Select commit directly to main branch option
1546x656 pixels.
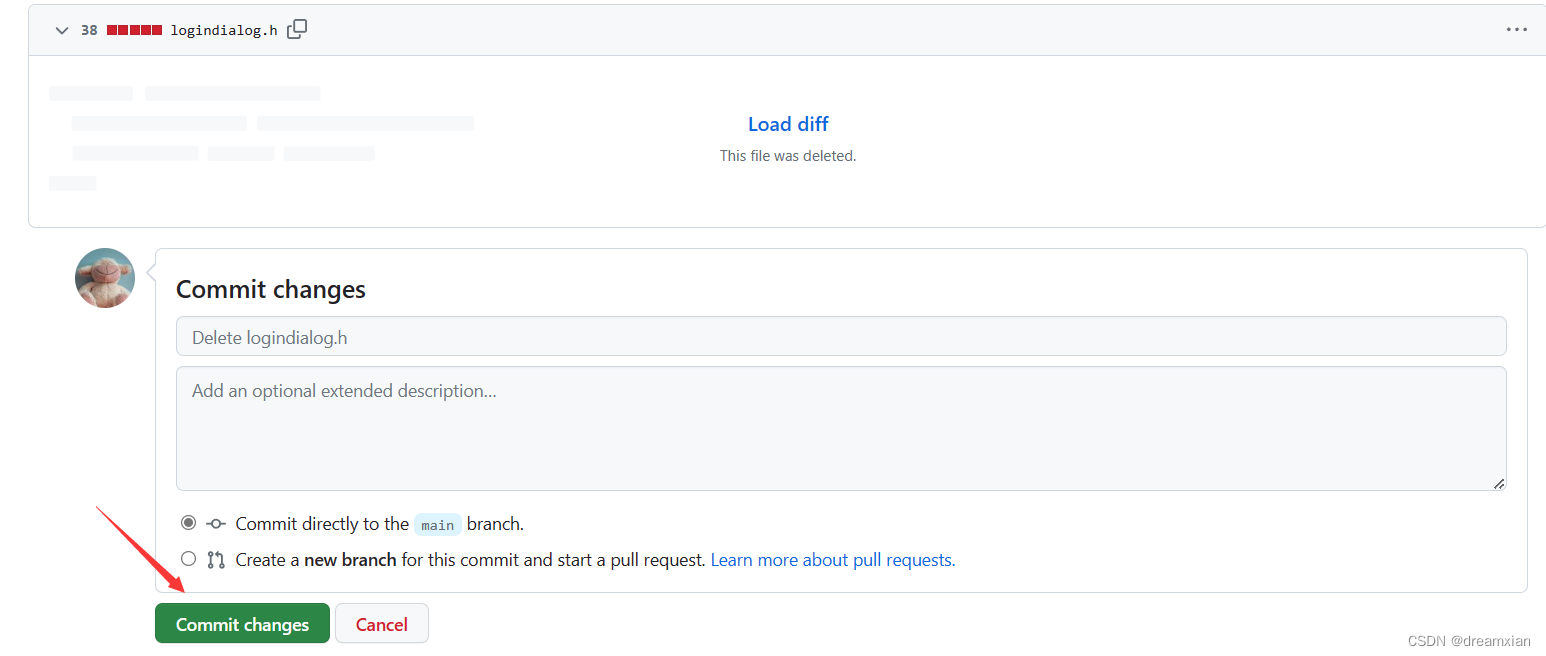[x=188, y=522]
